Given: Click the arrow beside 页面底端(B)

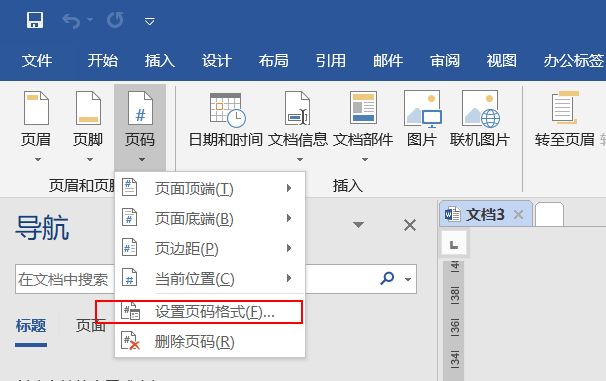Looking at the screenshot, I should [x=289, y=218].
